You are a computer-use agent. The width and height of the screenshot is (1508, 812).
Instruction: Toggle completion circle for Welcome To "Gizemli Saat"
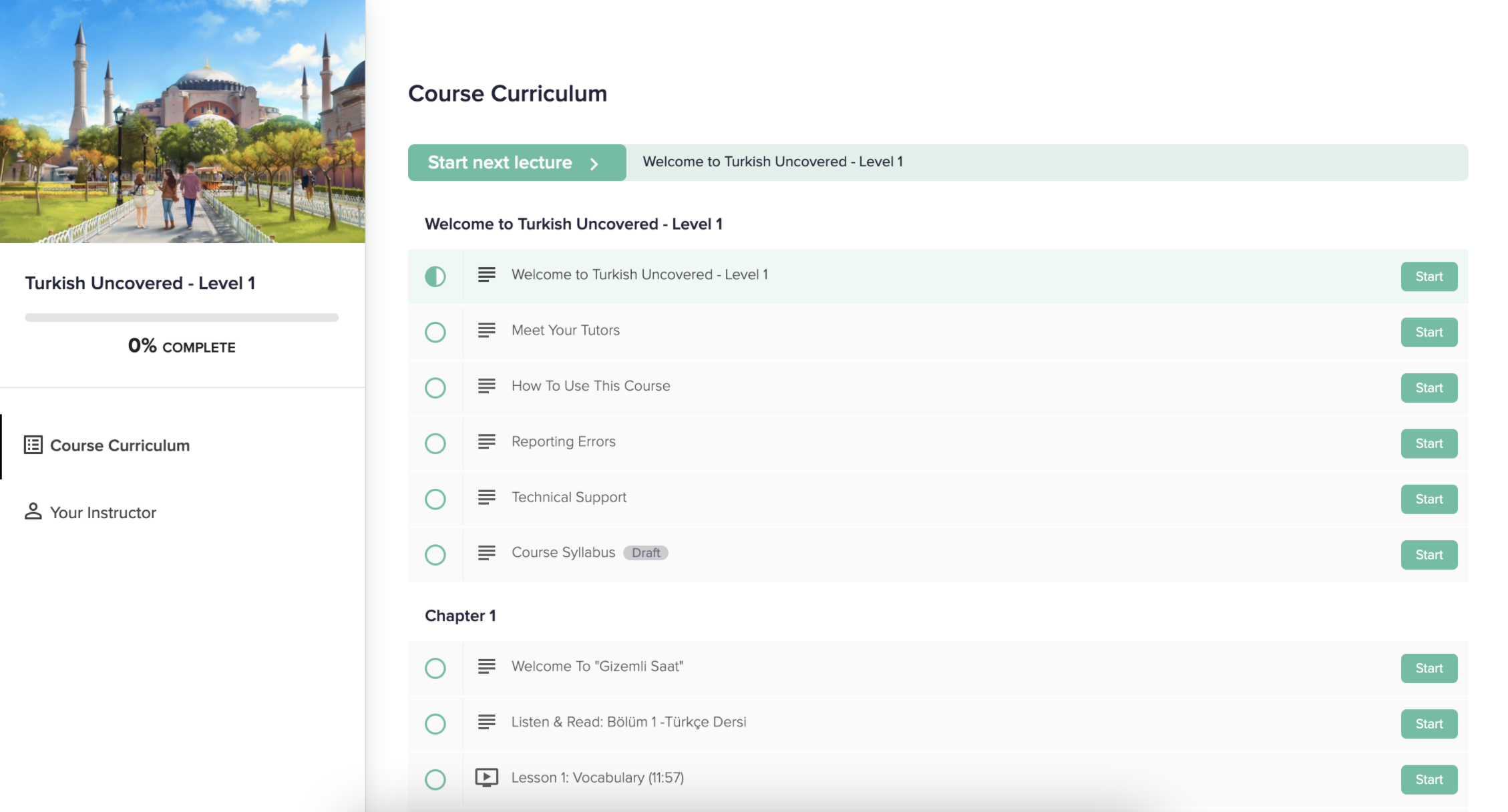[x=435, y=668]
